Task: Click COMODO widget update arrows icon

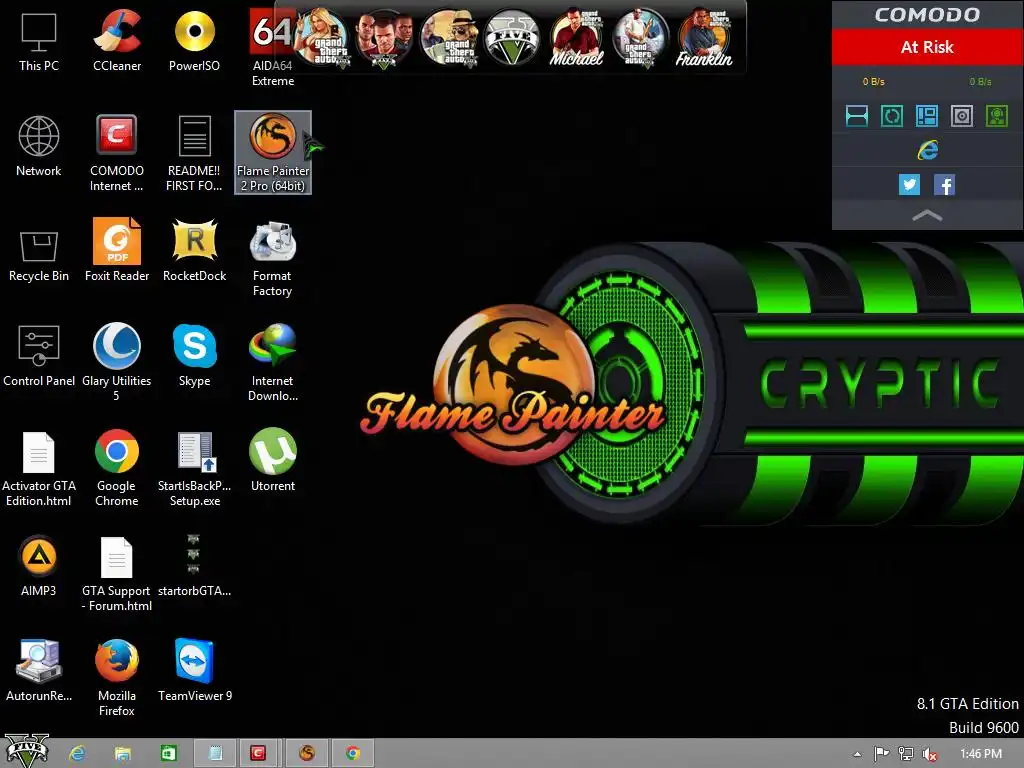Action: click(891, 116)
